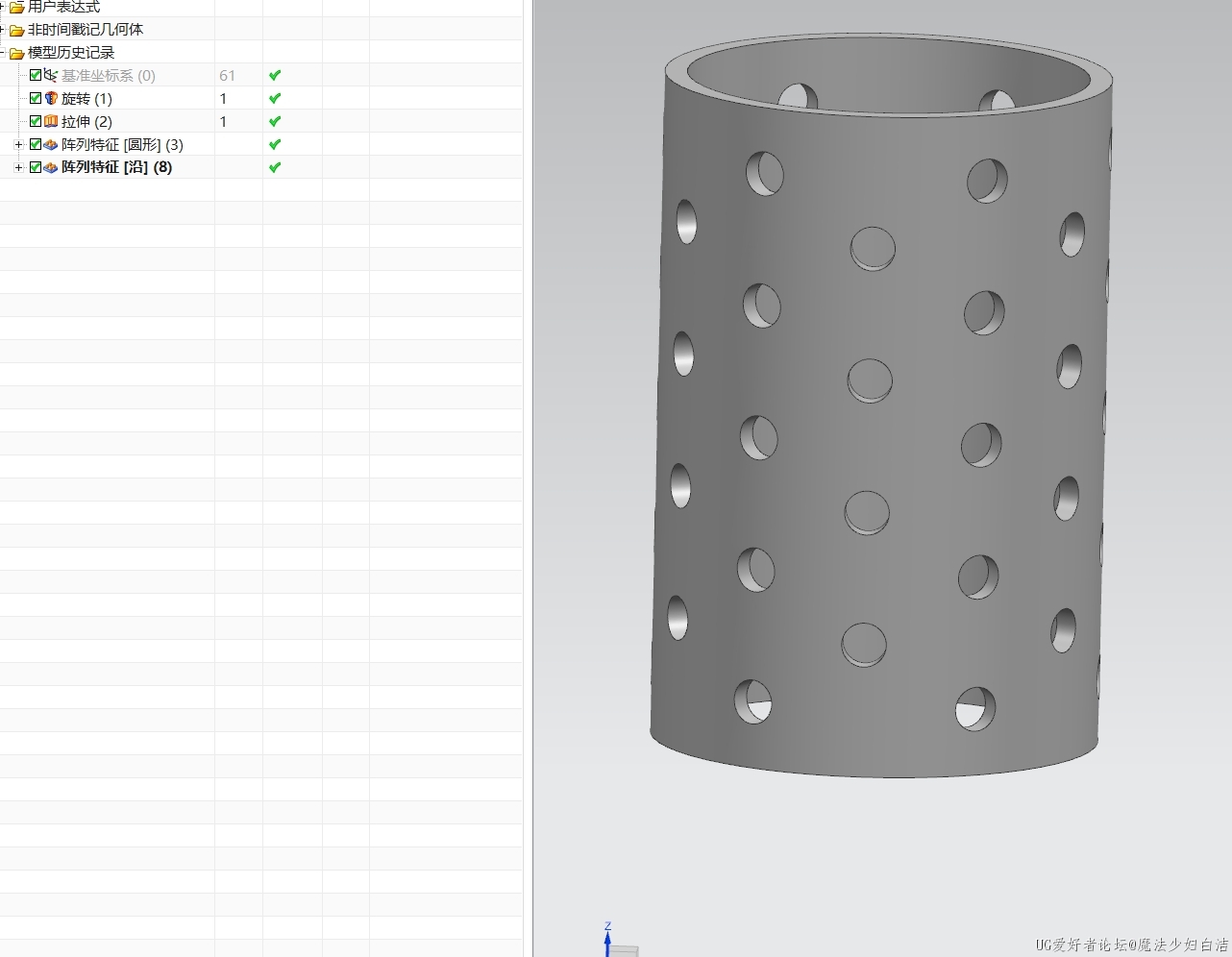Collapse the 模型历史记录 tree node
Screen dimensions: 1232x957
[3, 53]
